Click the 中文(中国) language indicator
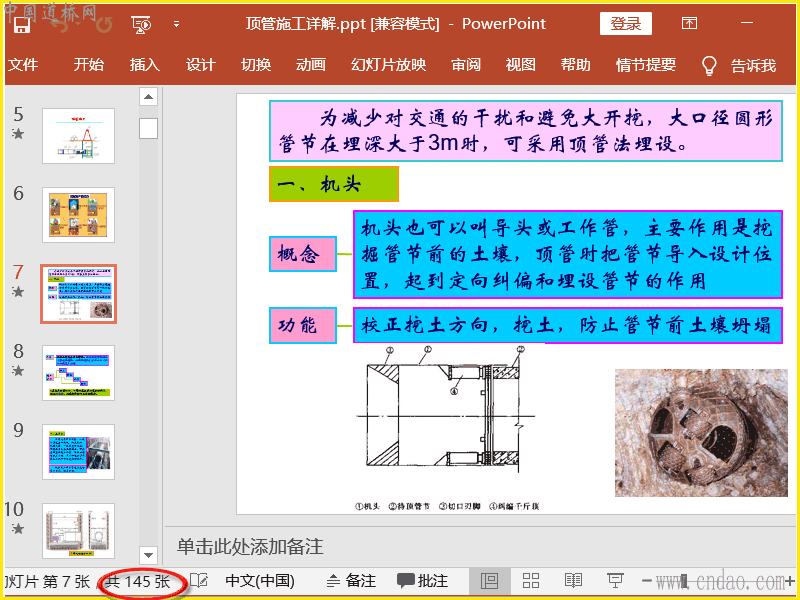This screenshot has width=800, height=600. (x=260, y=581)
